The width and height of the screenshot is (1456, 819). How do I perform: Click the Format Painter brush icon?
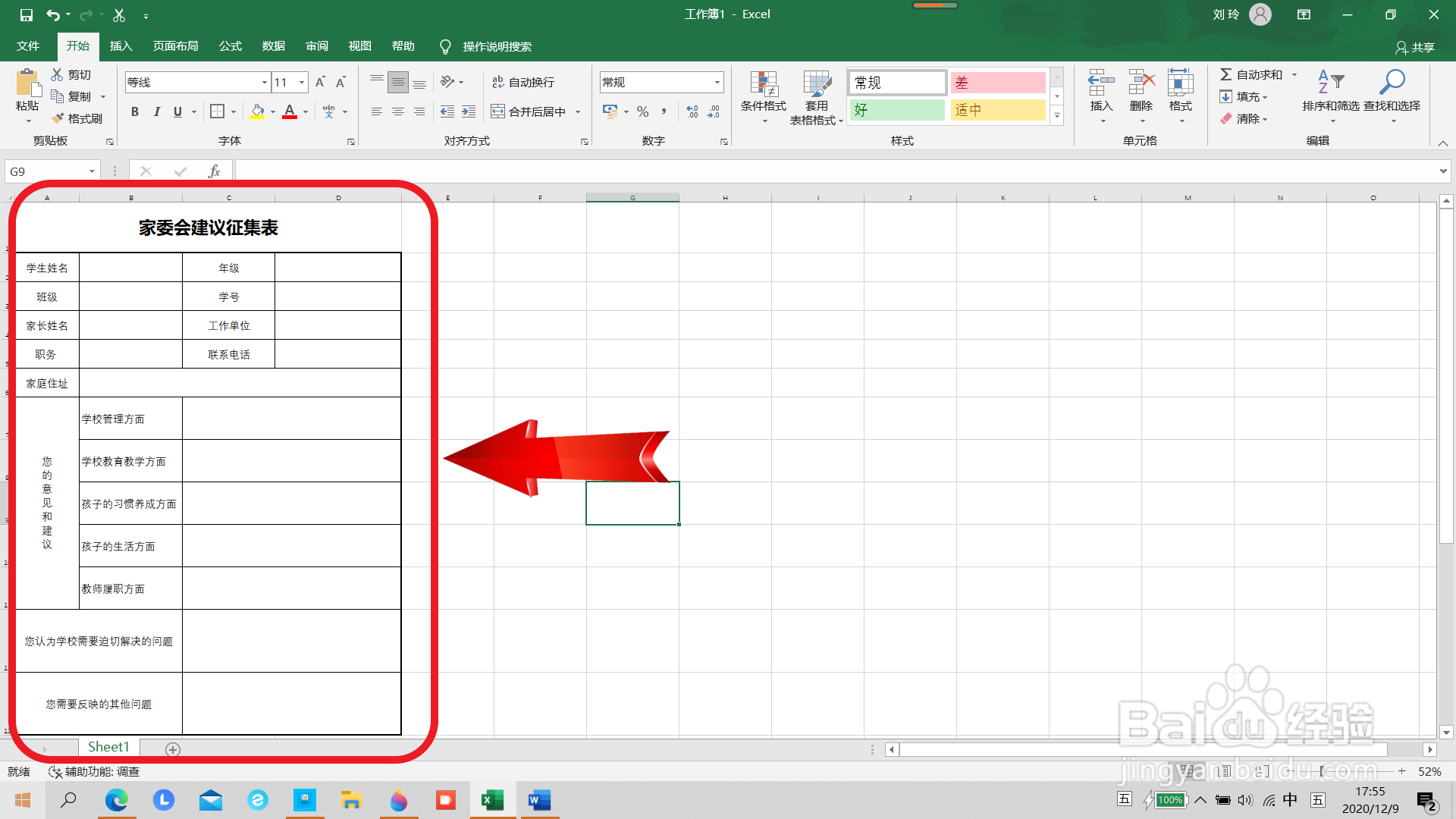tap(58, 118)
